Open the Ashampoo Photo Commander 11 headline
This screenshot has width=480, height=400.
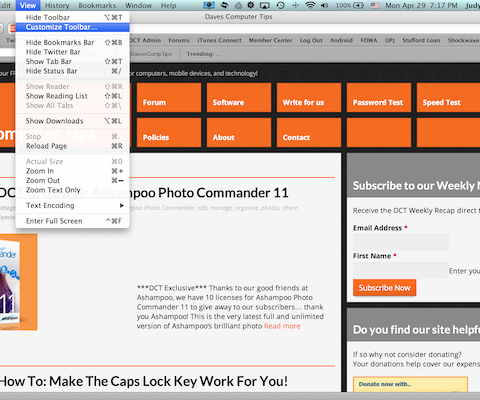144,193
